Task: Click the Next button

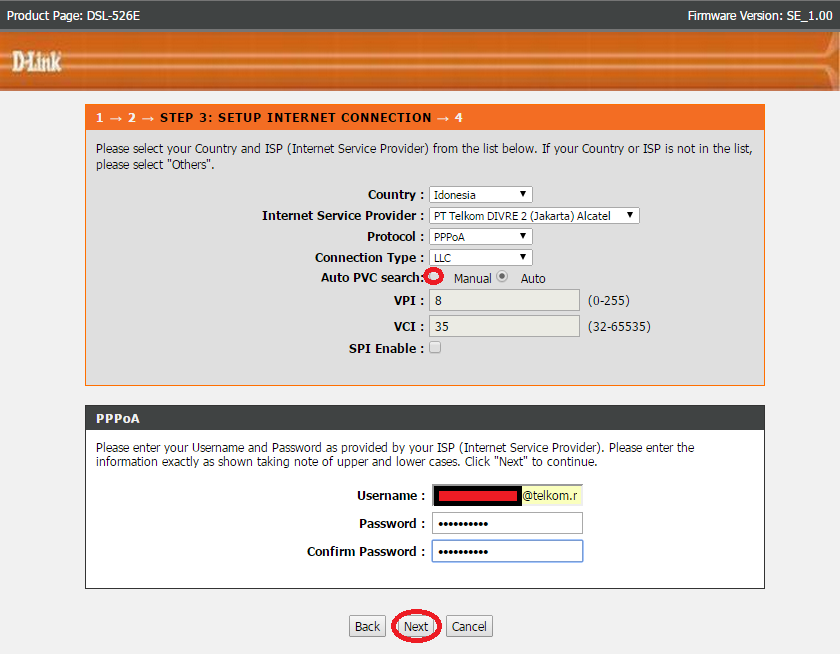Action: (x=416, y=626)
